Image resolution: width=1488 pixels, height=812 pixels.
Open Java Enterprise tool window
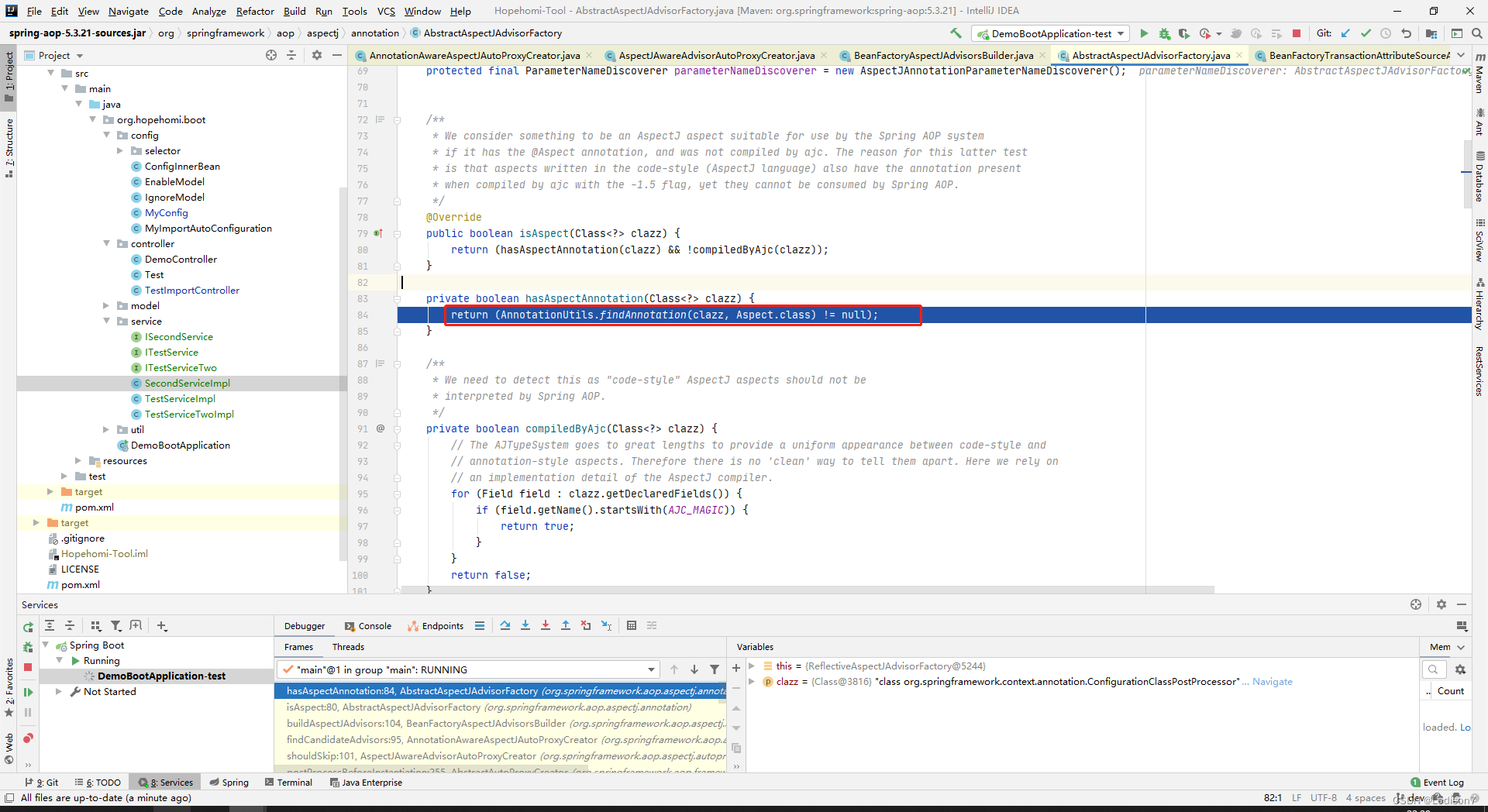click(x=366, y=783)
